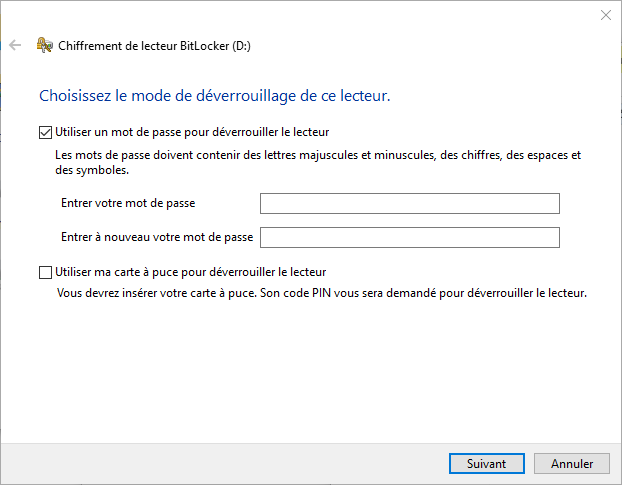Focus the 'Entrer votre mot de passe' field
The height and width of the screenshot is (485, 622).
coord(410,203)
